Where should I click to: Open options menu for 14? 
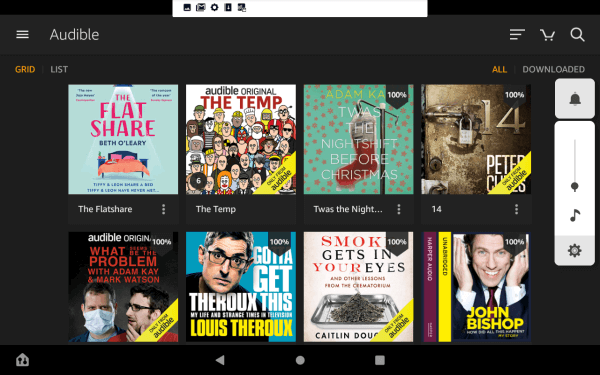[x=516, y=209]
